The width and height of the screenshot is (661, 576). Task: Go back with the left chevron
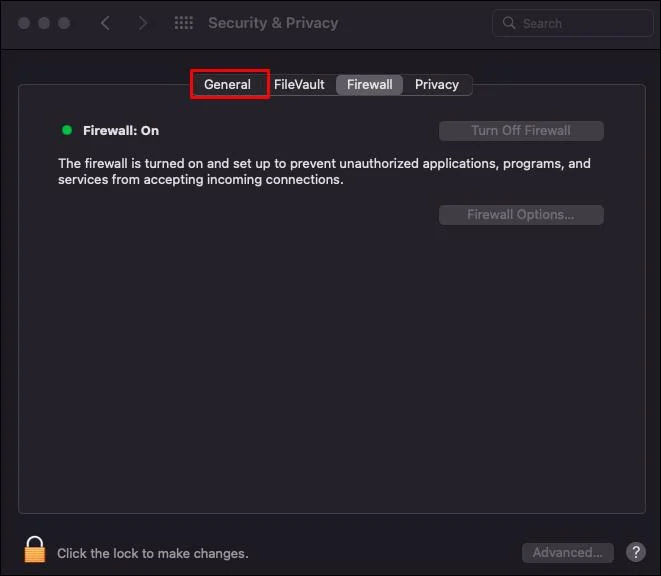[x=105, y=23]
